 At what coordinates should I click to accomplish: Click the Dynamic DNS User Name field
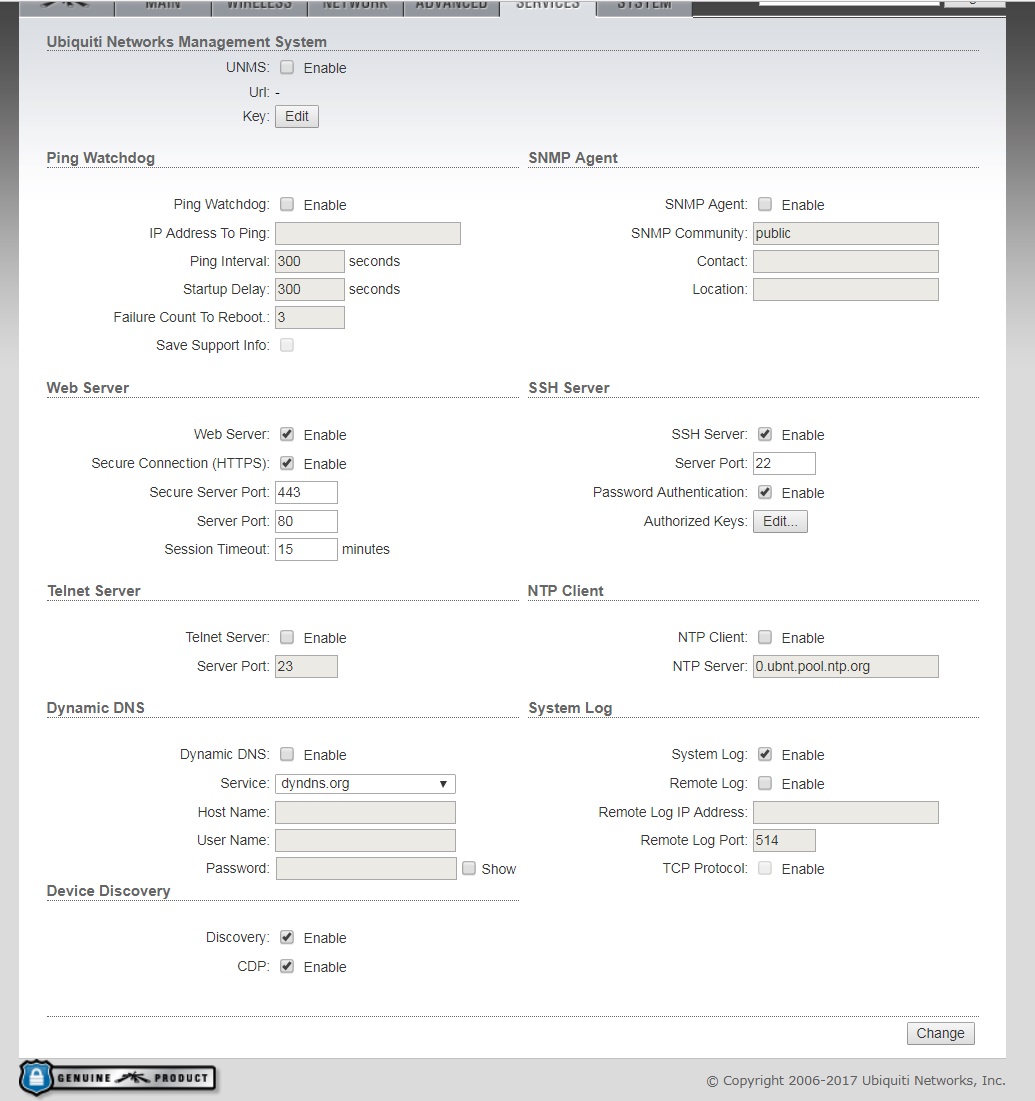(x=365, y=840)
